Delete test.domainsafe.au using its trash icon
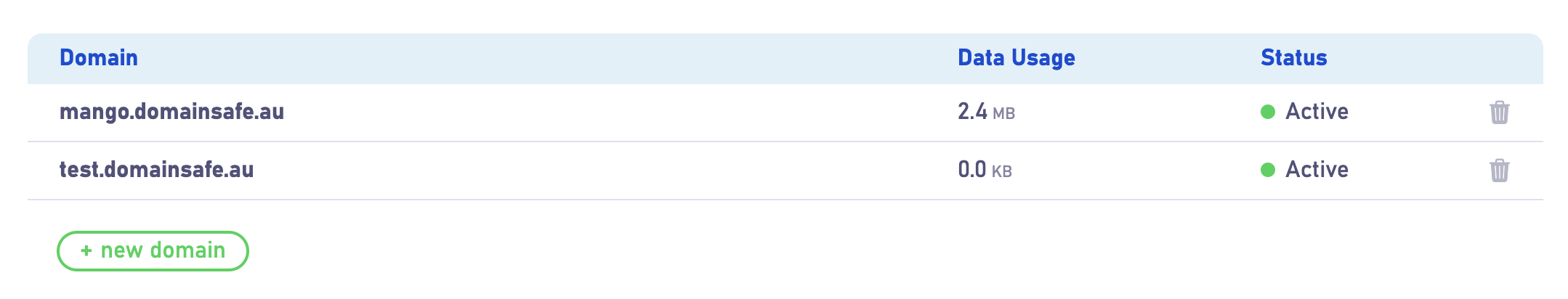Screen dimensions: 1568x299 (1499, 170)
